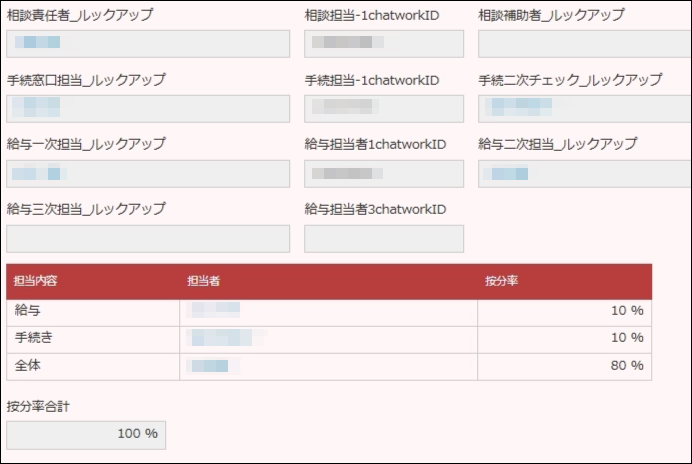Click the 給与二次担当_ルックアップ field
The width and height of the screenshot is (692, 464).
[x=585, y=174]
